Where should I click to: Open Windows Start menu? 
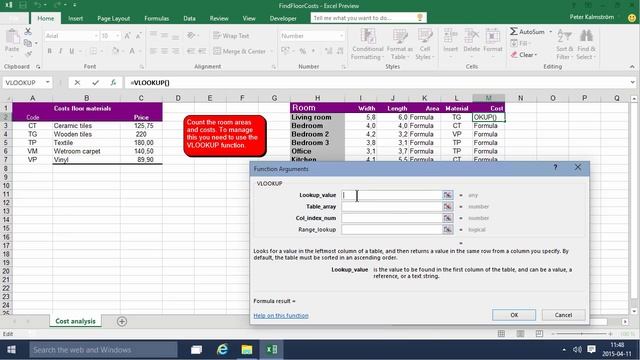click(11, 350)
